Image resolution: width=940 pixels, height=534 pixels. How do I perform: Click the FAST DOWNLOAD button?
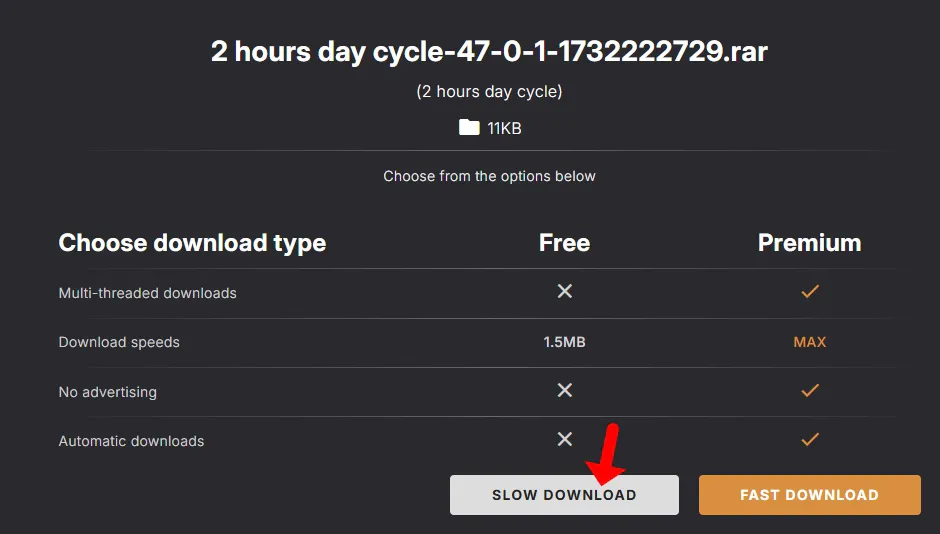[x=809, y=495]
